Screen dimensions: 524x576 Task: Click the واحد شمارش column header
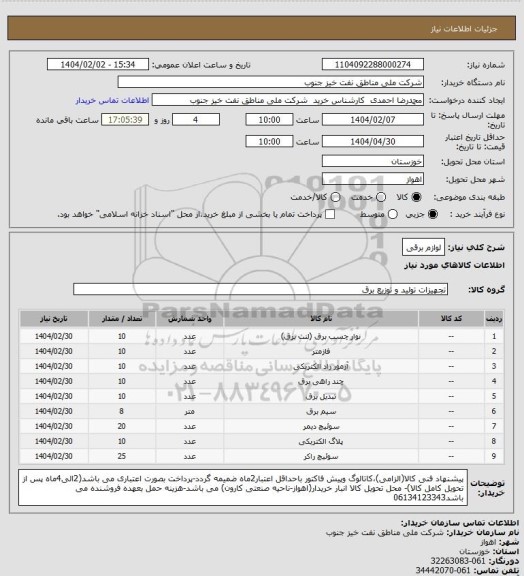pyautogui.click(x=190, y=318)
